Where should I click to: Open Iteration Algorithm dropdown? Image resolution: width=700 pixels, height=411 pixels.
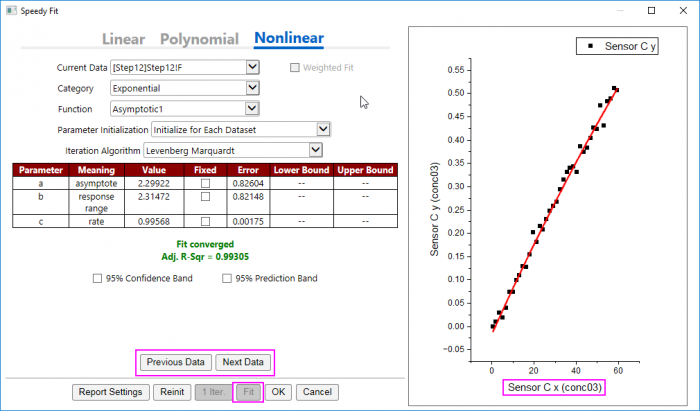coord(315,150)
